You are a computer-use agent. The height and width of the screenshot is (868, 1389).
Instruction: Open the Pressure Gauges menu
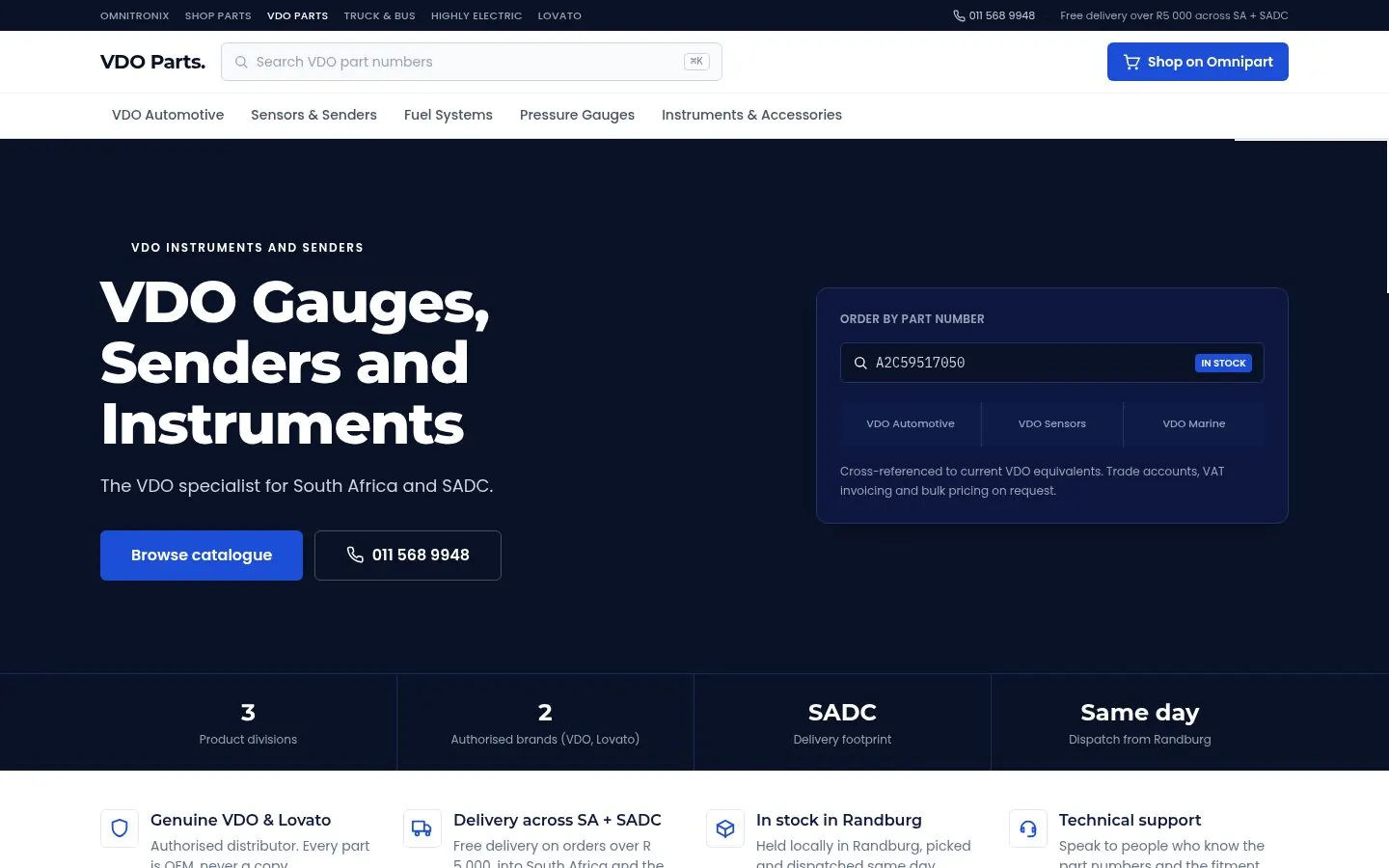coord(577,115)
